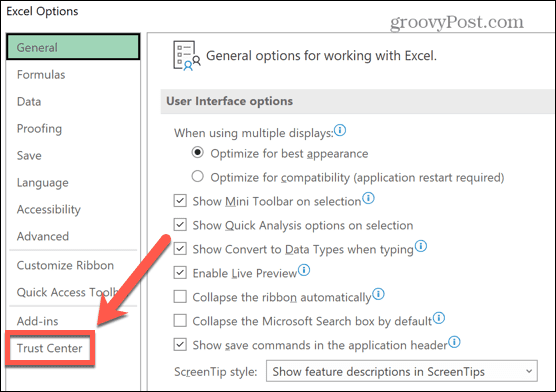Select Optimize for compatibility radio button
The height and width of the screenshot is (392, 556).
[198, 176]
